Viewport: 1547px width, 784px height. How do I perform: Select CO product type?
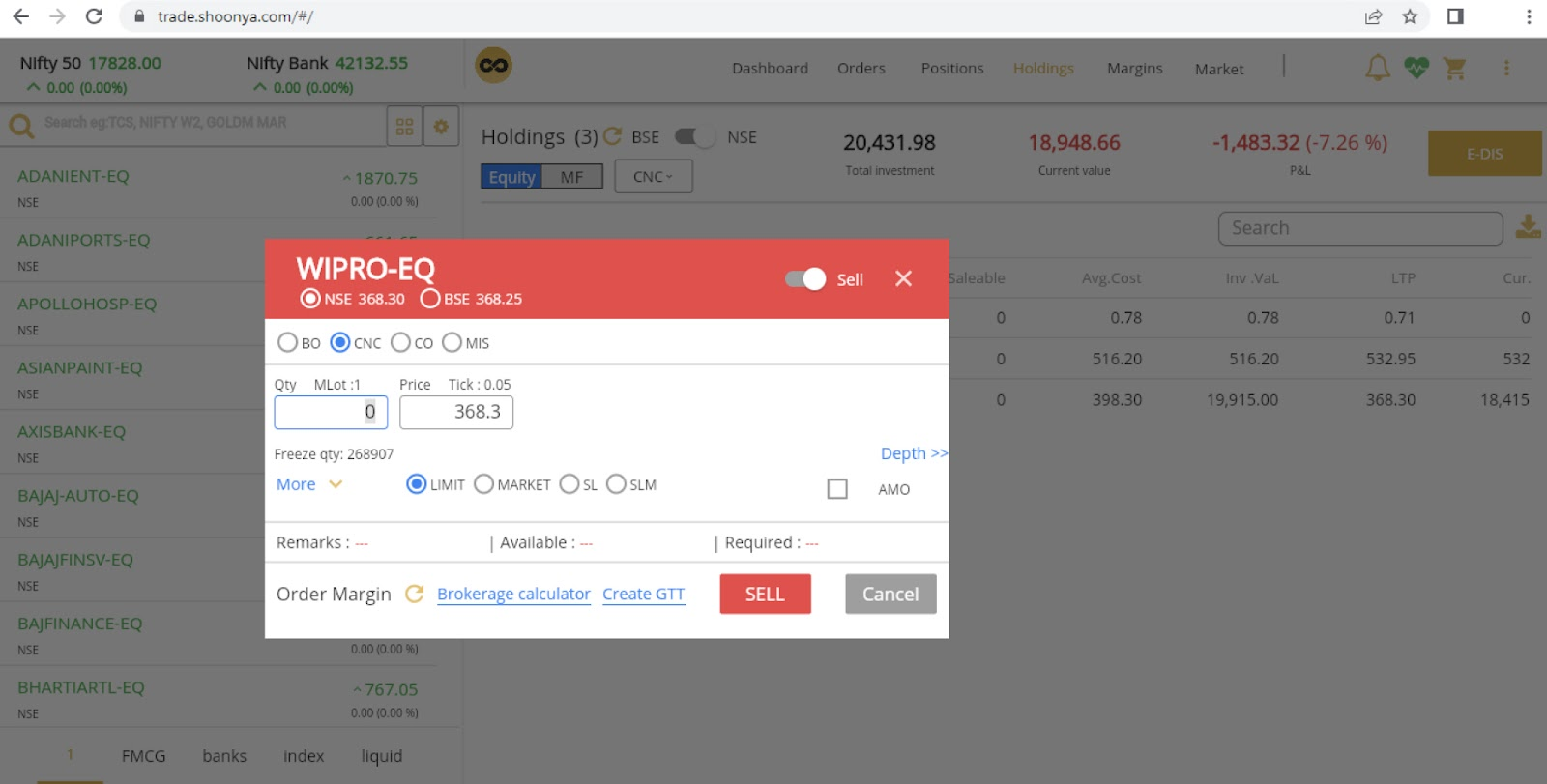[x=400, y=342]
